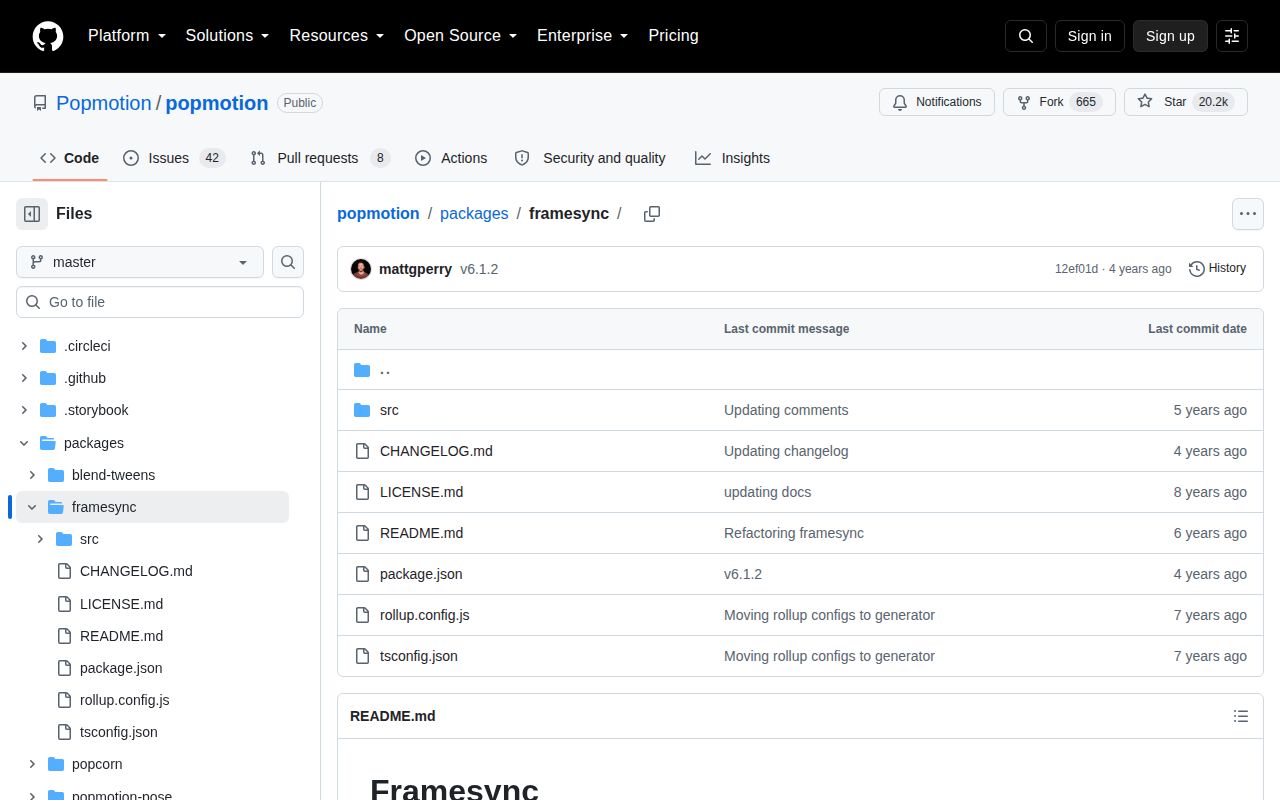
Task: Navigate to popmotion breadcrumb root link
Action: pyautogui.click(x=378, y=214)
